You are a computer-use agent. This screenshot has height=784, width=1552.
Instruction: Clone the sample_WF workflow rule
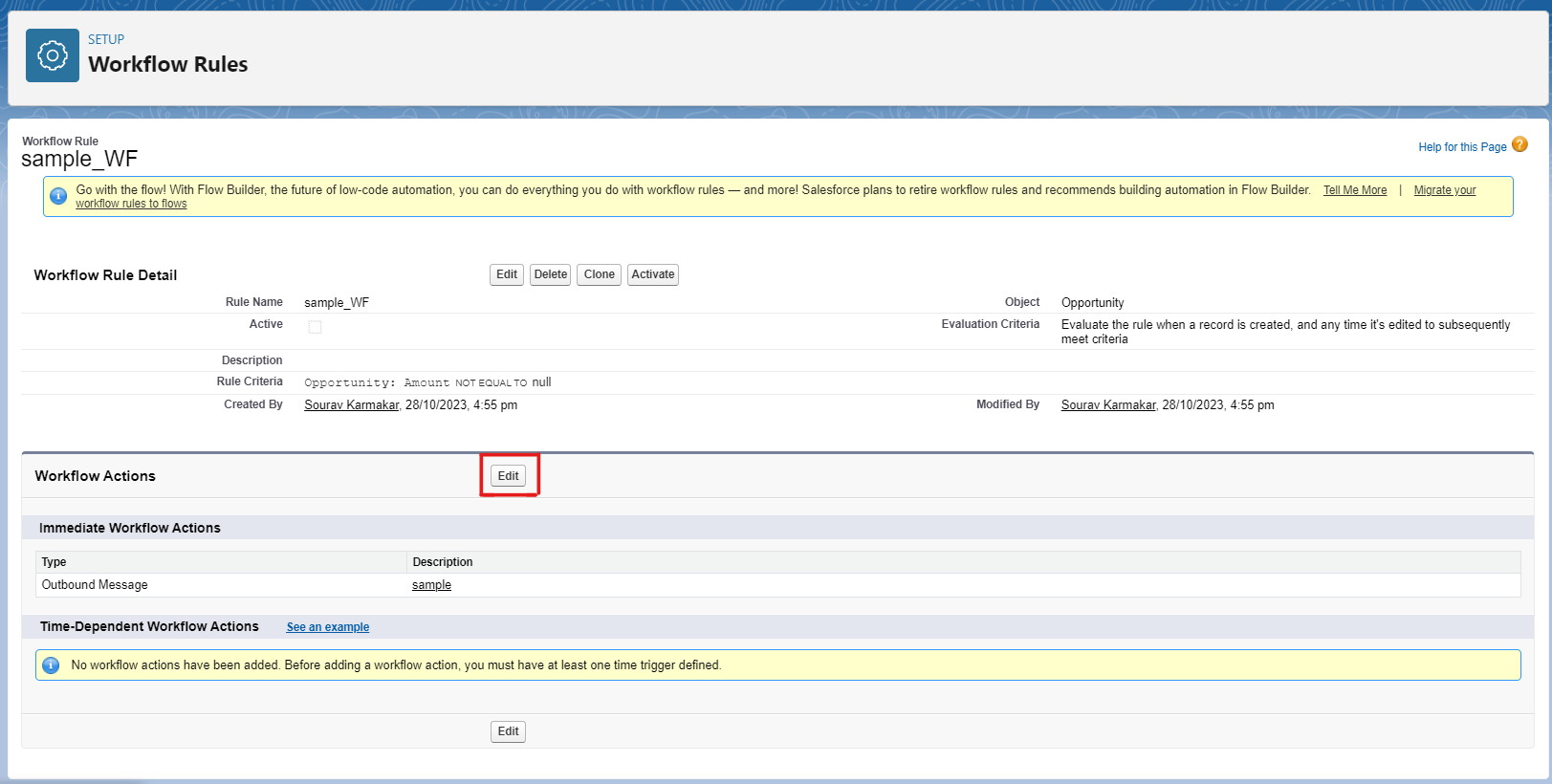point(599,274)
